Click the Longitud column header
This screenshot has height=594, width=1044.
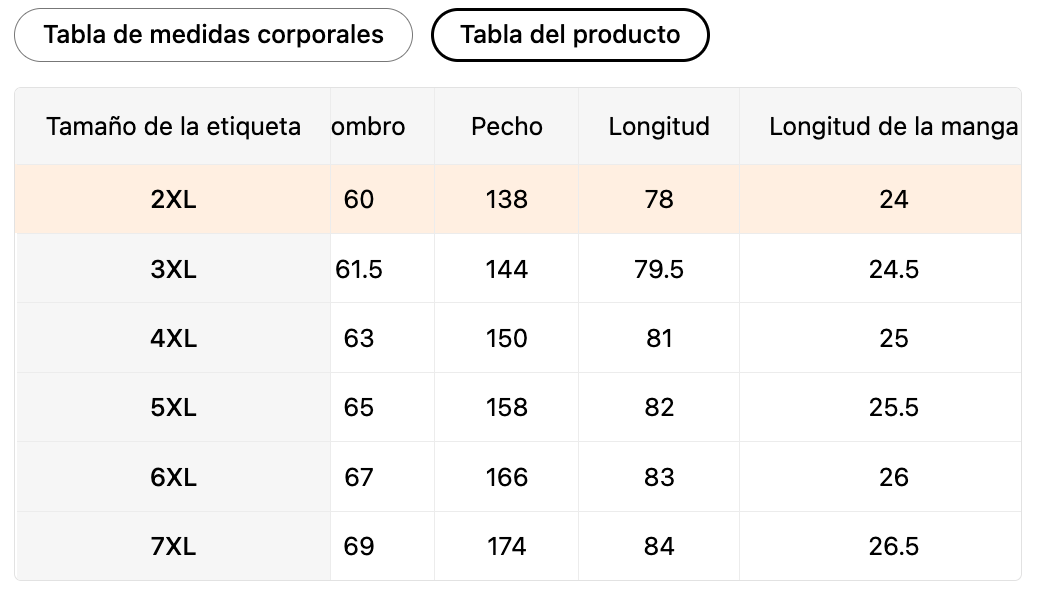(659, 127)
